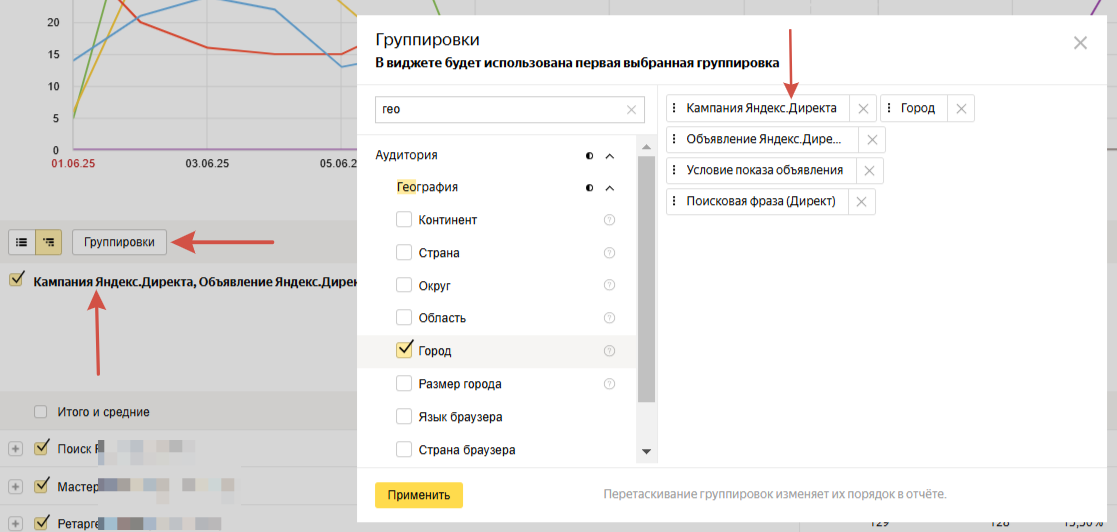
Task: Remove the Кампания Яндекс.Директа grouping chip
Action: pyautogui.click(x=863, y=109)
